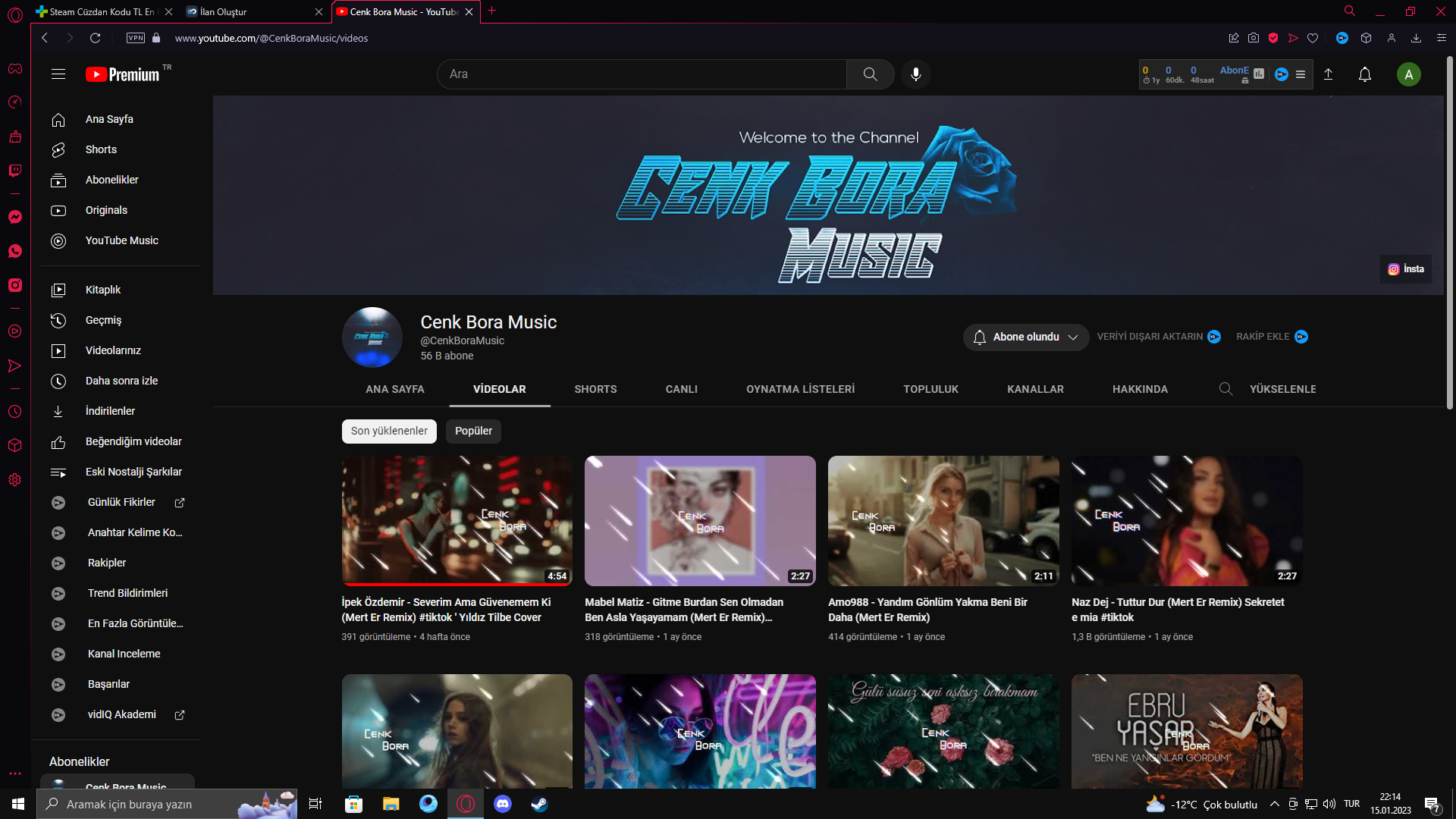
Task: Click VERİYİ DIŞARI AKTARIN button
Action: 1158,337
